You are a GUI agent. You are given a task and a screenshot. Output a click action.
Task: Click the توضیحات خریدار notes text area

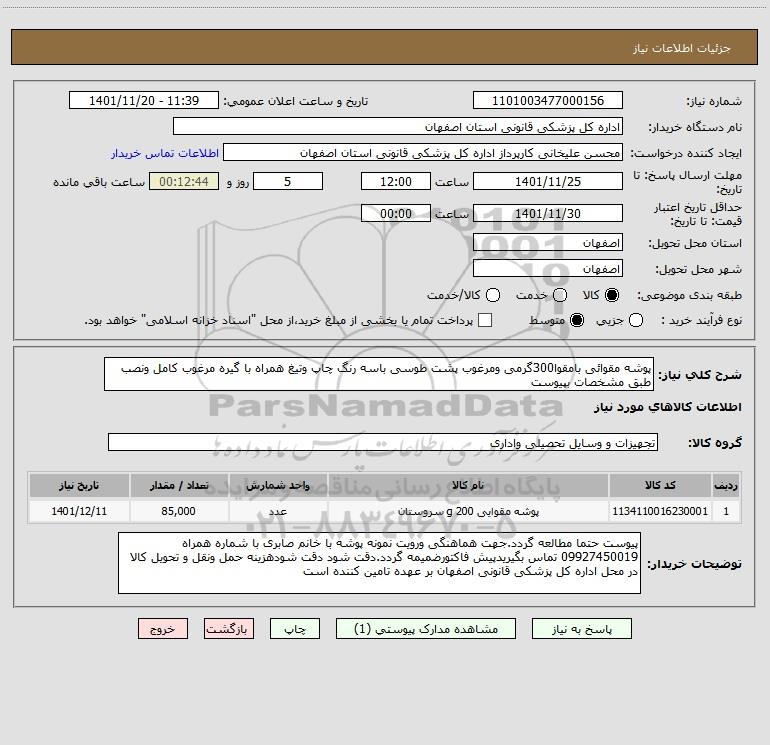[x=380, y=563]
